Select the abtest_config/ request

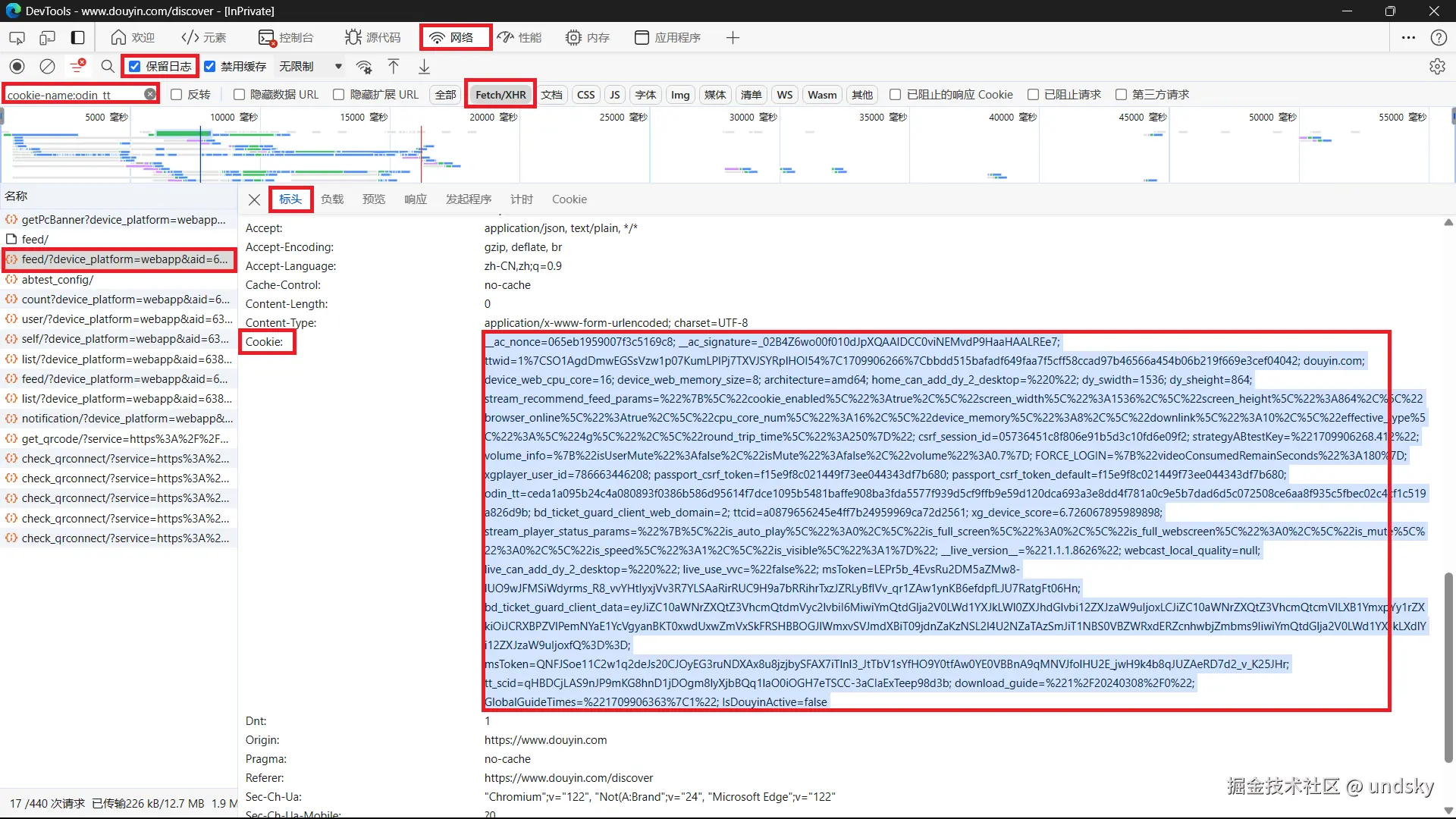coord(58,280)
